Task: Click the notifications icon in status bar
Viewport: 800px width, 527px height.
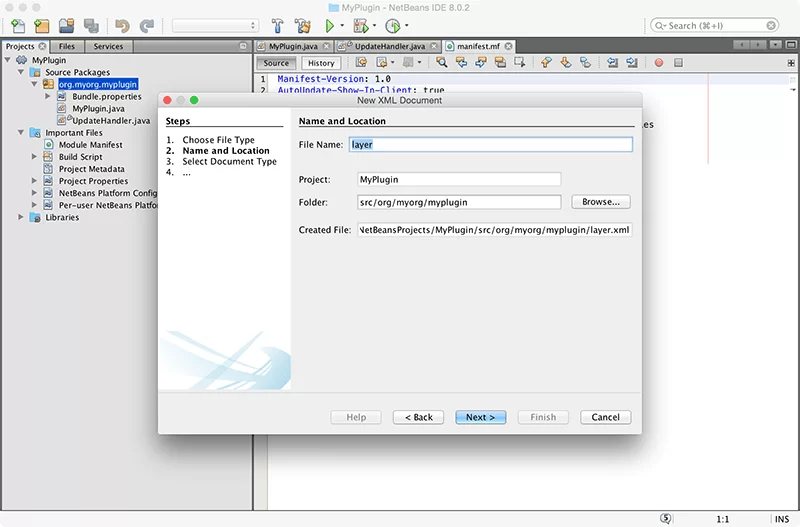Action: pyautogui.click(x=666, y=518)
